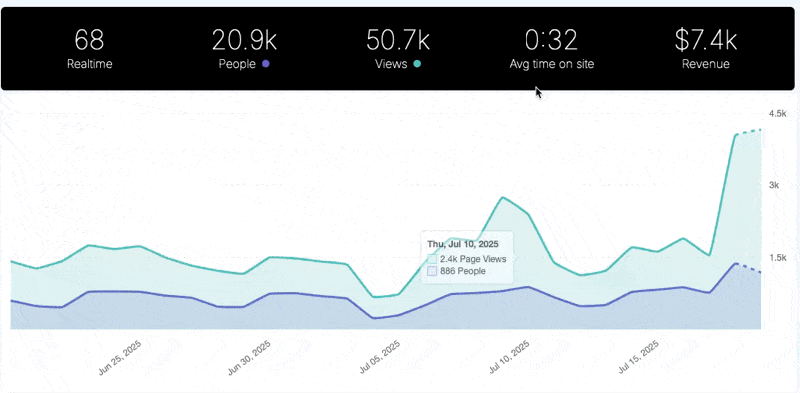Click the 4.5k y-axis label
Viewport: 800px width, 393px height.
click(x=778, y=113)
